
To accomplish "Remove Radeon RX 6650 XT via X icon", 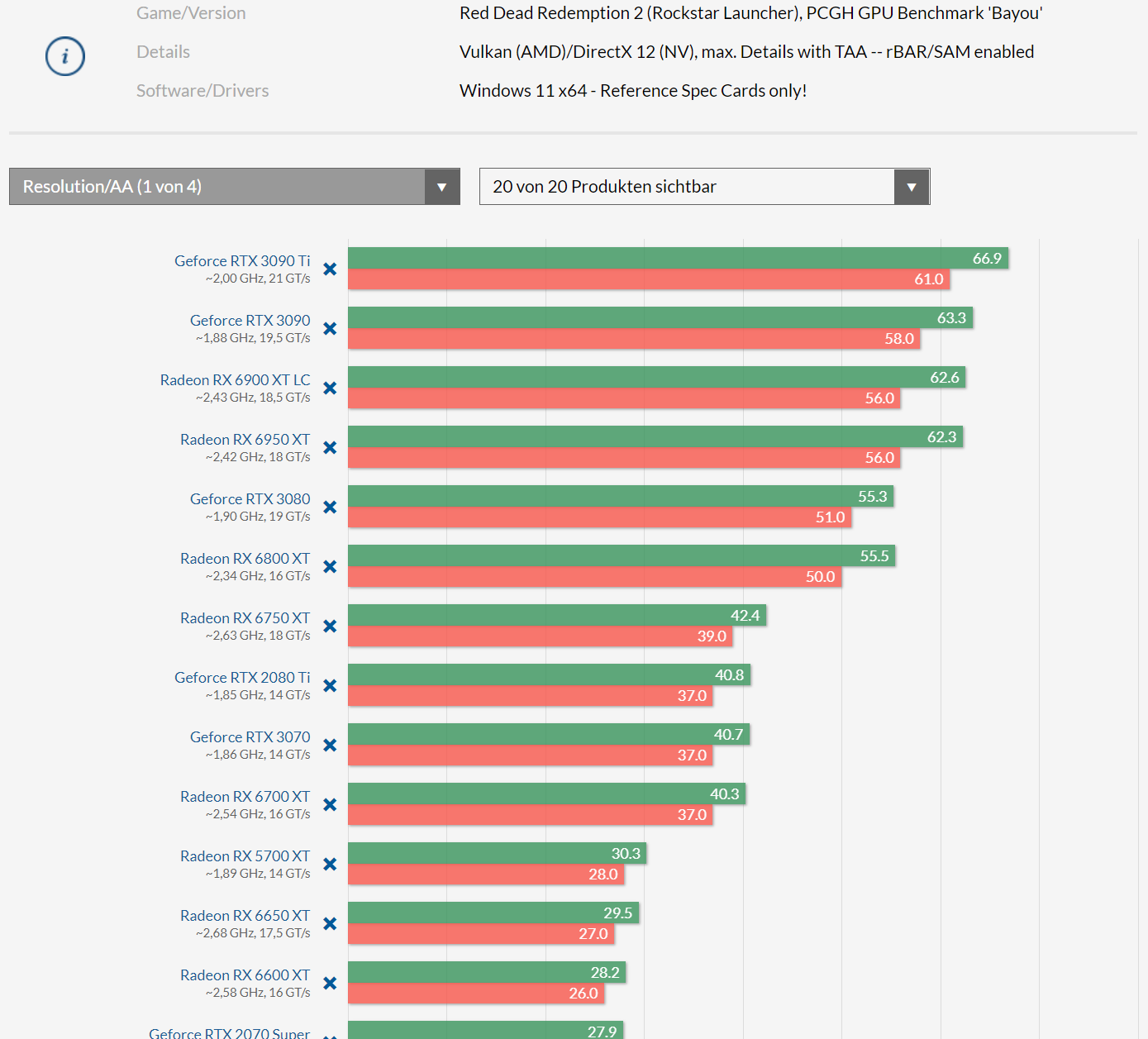I will [330, 923].
